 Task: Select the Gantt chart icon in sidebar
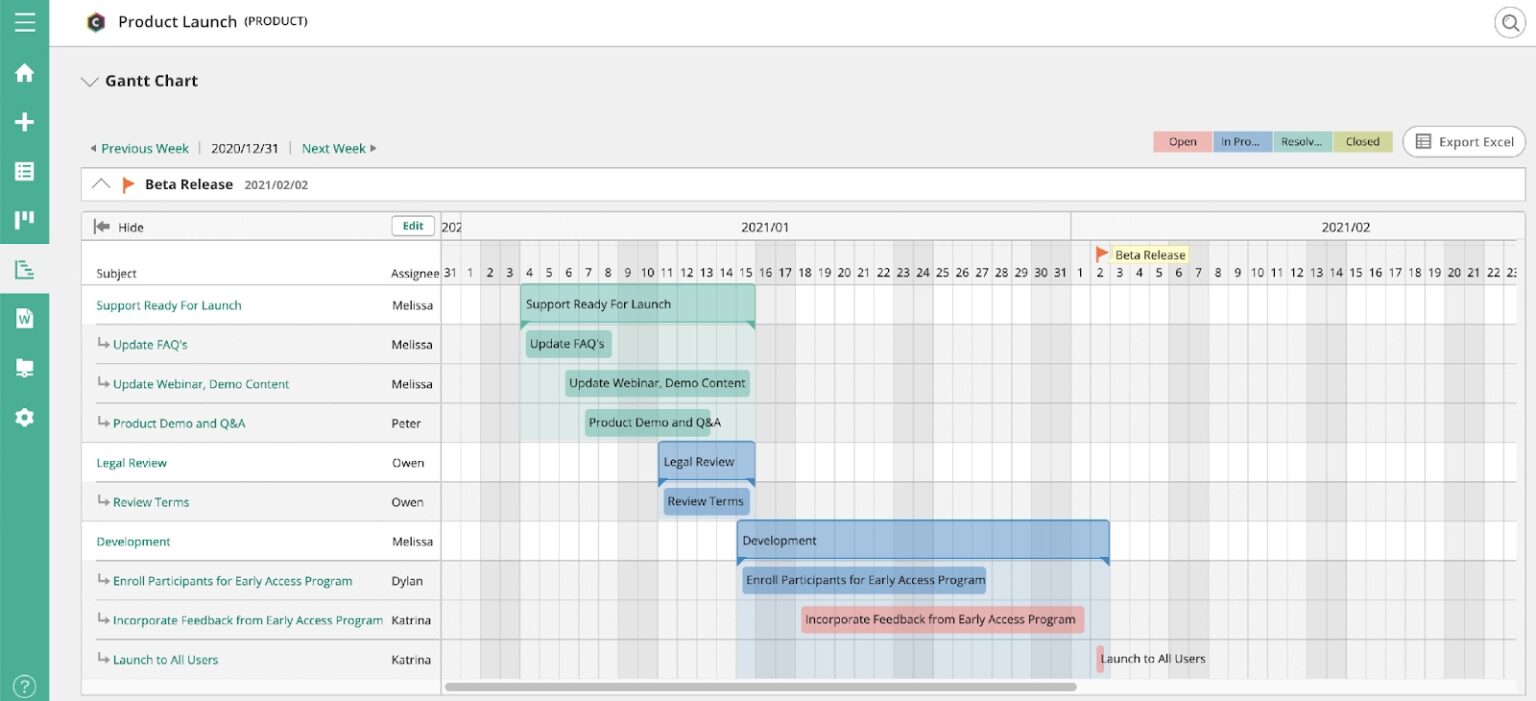point(25,268)
